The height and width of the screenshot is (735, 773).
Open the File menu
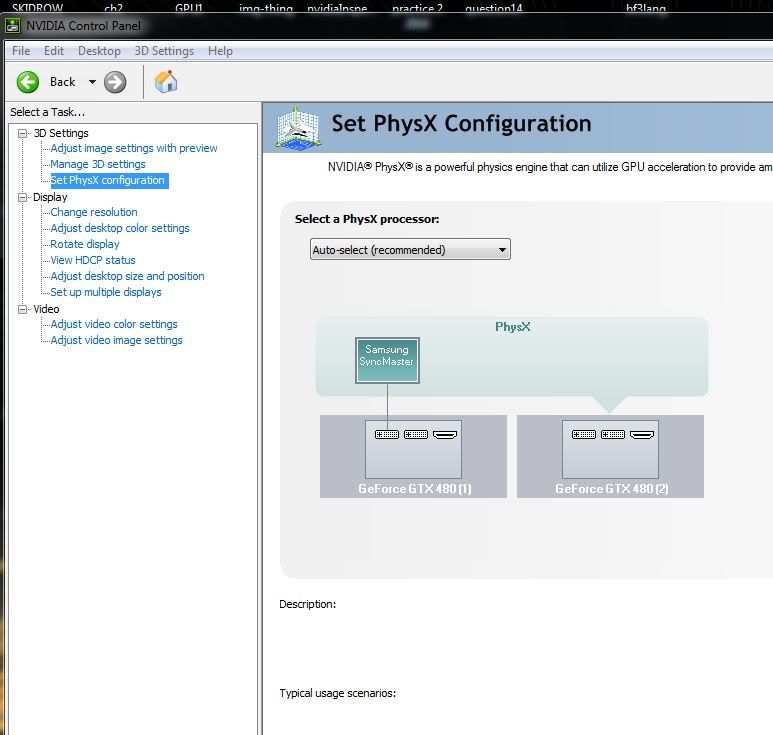coord(21,51)
